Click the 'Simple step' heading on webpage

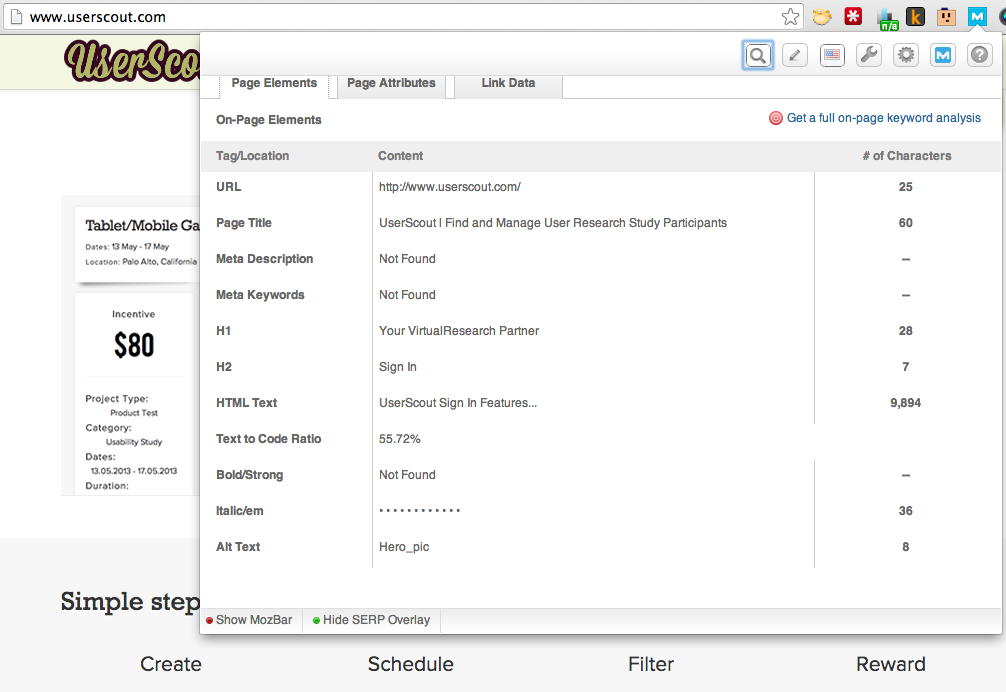tap(130, 602)
